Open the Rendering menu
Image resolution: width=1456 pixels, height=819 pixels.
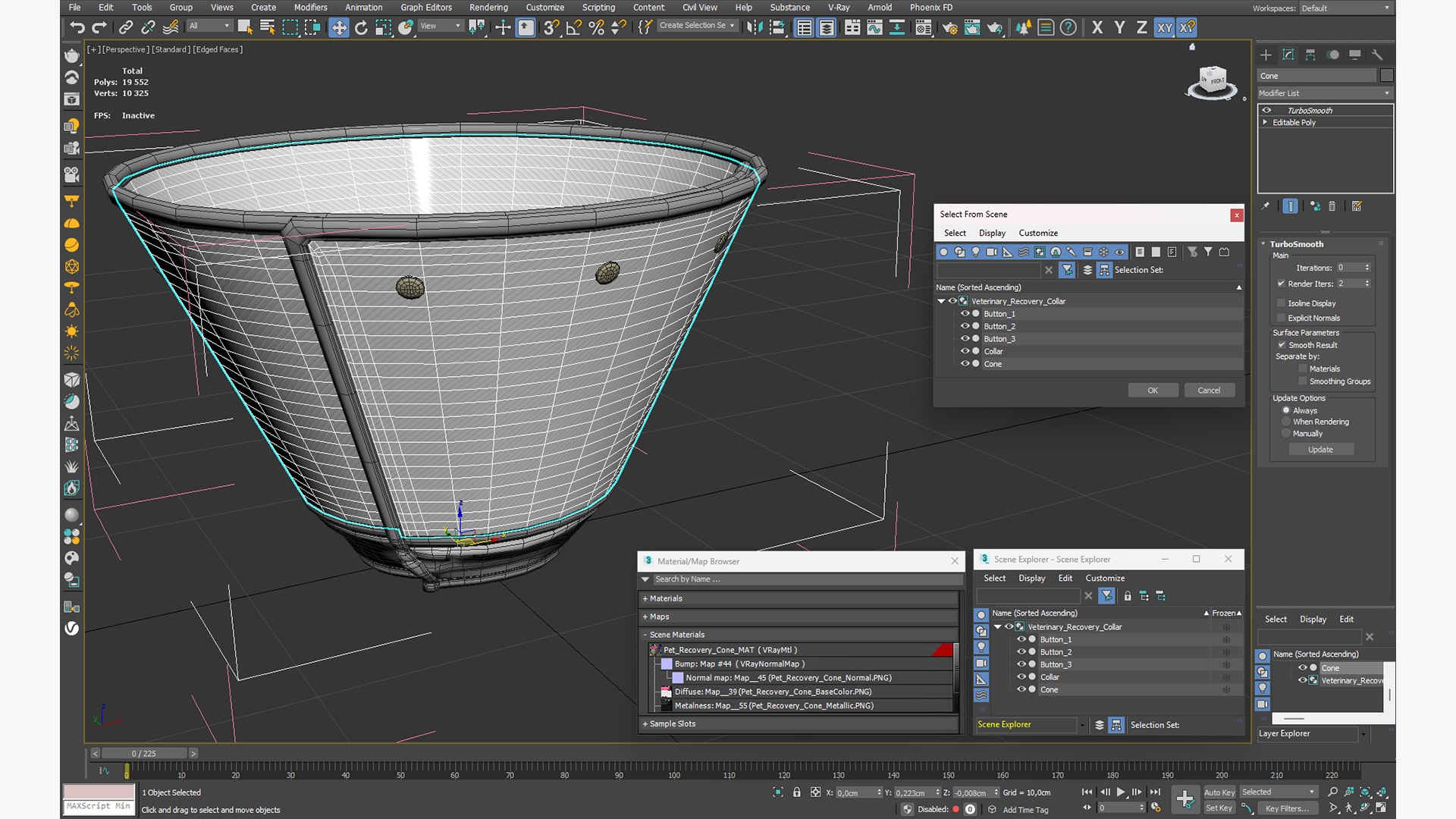pyautogui.click(x=488, y=8)
